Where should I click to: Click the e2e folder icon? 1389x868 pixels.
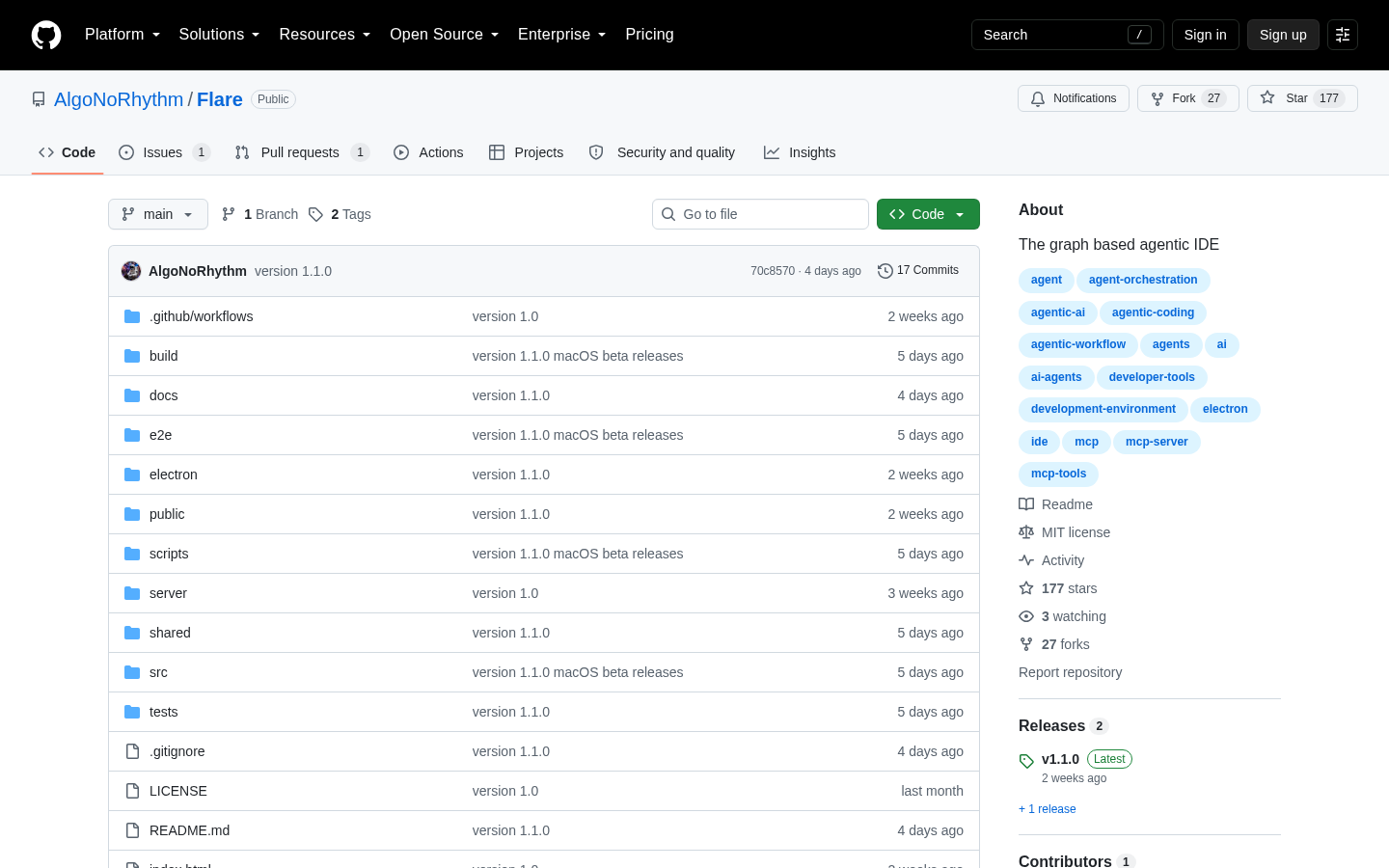pyautogui.click(x=132, y=435)
